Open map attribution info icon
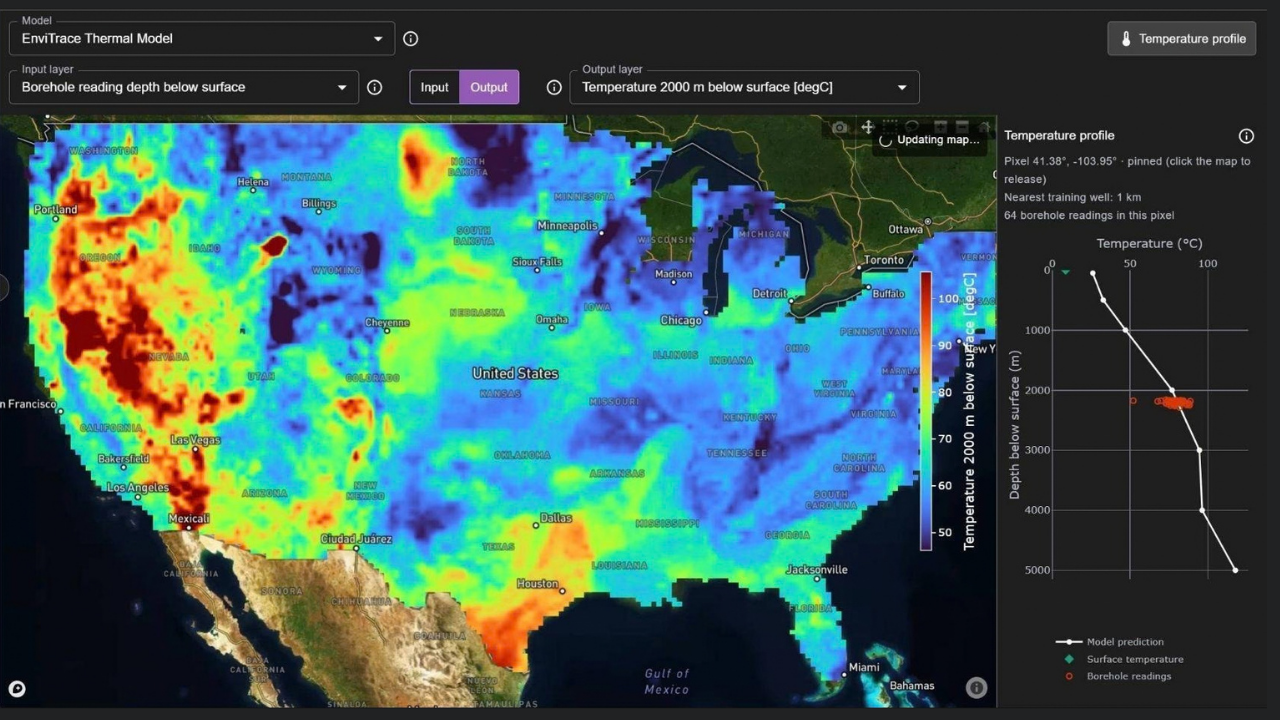The width and height of the screenshot is (1280, 720). pyautogui.click(x=977, y=688)
